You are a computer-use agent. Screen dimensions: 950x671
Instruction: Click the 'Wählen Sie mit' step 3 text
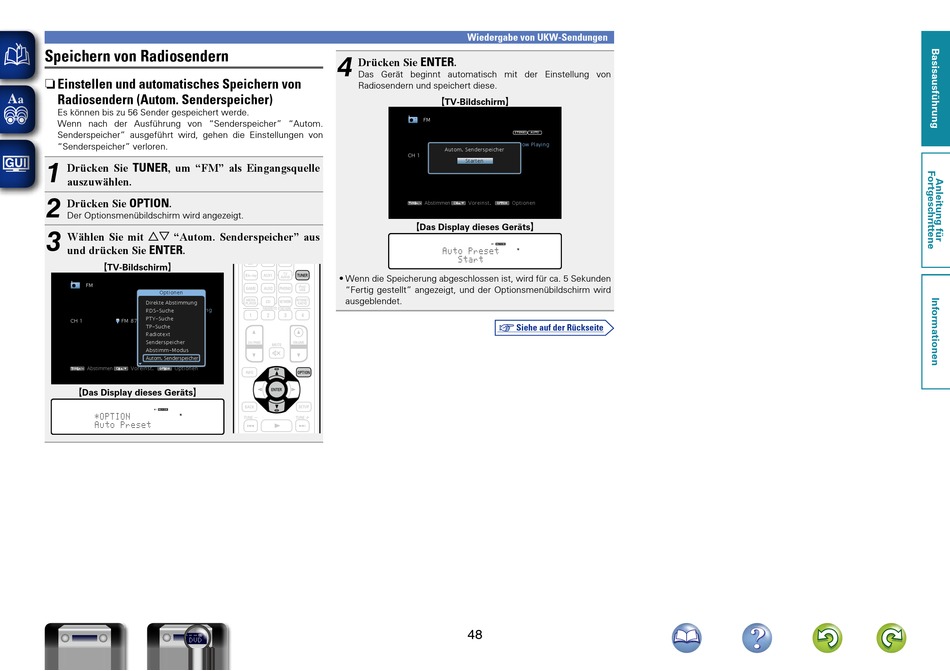point(193,243)
